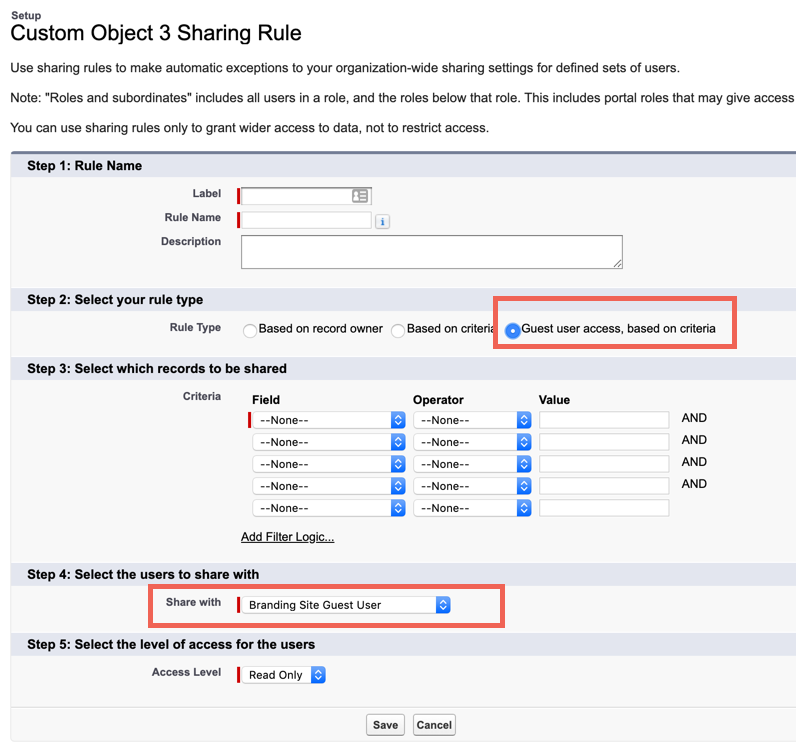Open the Share with Branding Site Guest User dropdown
Screen dimensions: 796x749
click(346, 605)
